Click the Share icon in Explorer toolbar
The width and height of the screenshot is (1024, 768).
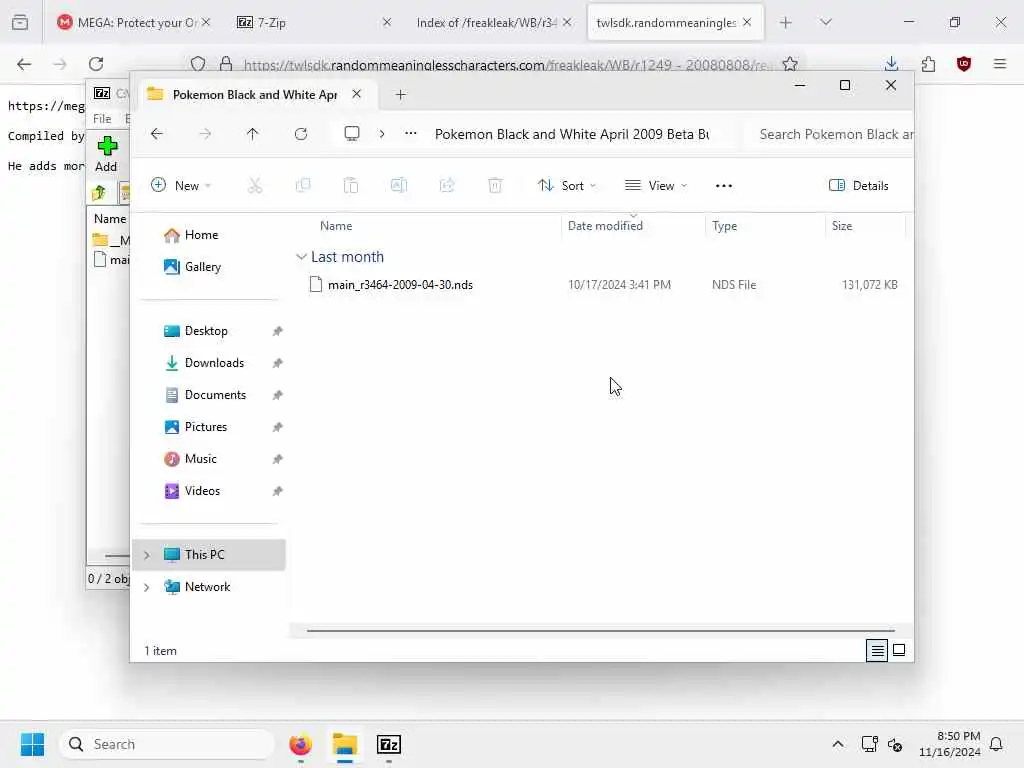447,185
